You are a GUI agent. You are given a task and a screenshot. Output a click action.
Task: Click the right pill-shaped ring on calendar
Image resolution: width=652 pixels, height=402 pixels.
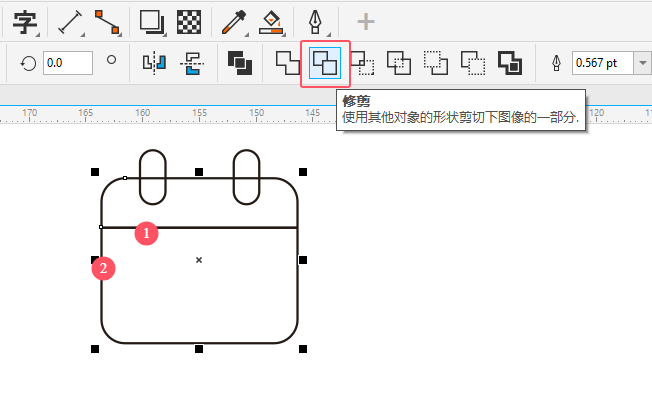[247, 177]
